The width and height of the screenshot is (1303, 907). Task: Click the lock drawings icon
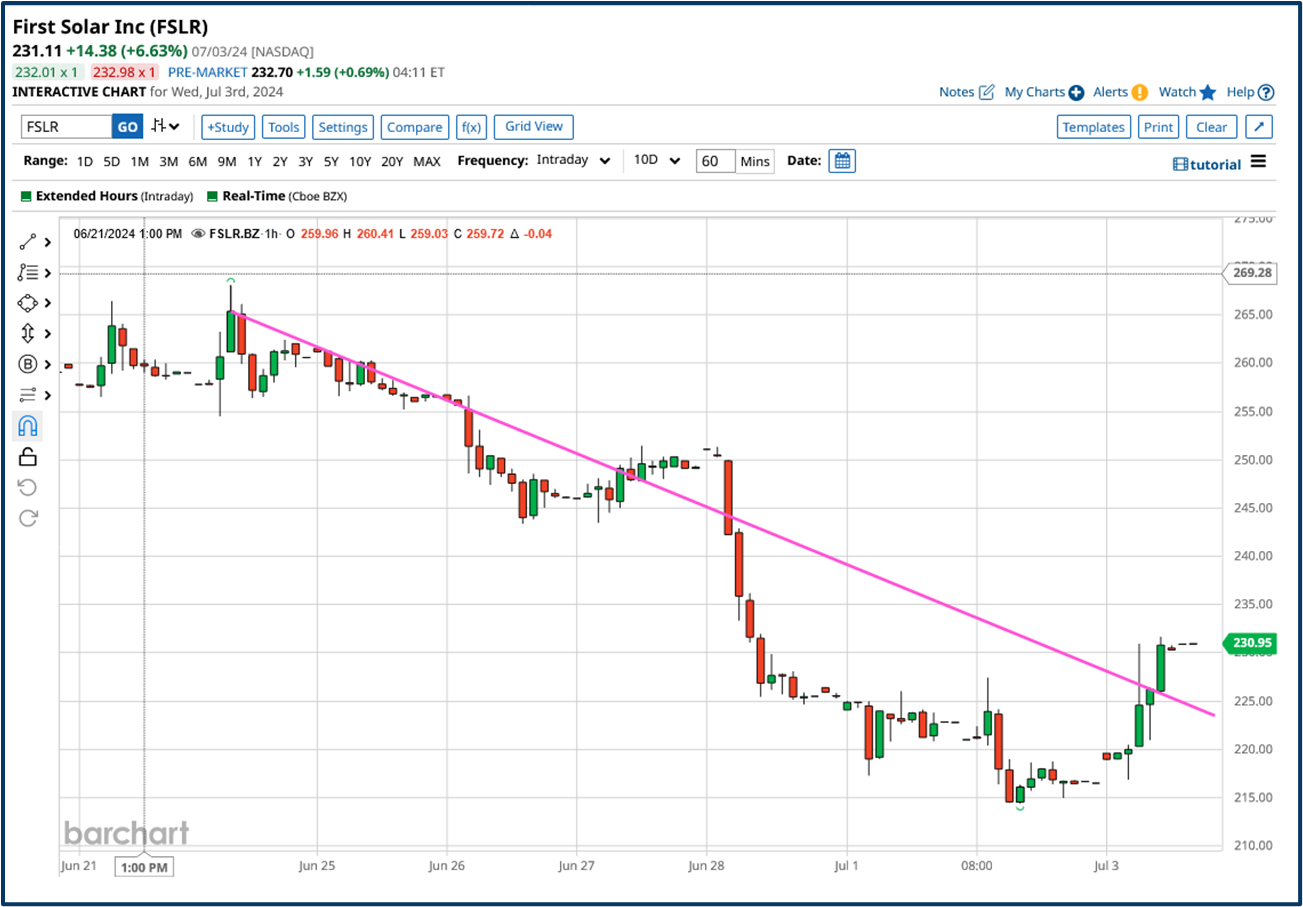tap(27, 457)
